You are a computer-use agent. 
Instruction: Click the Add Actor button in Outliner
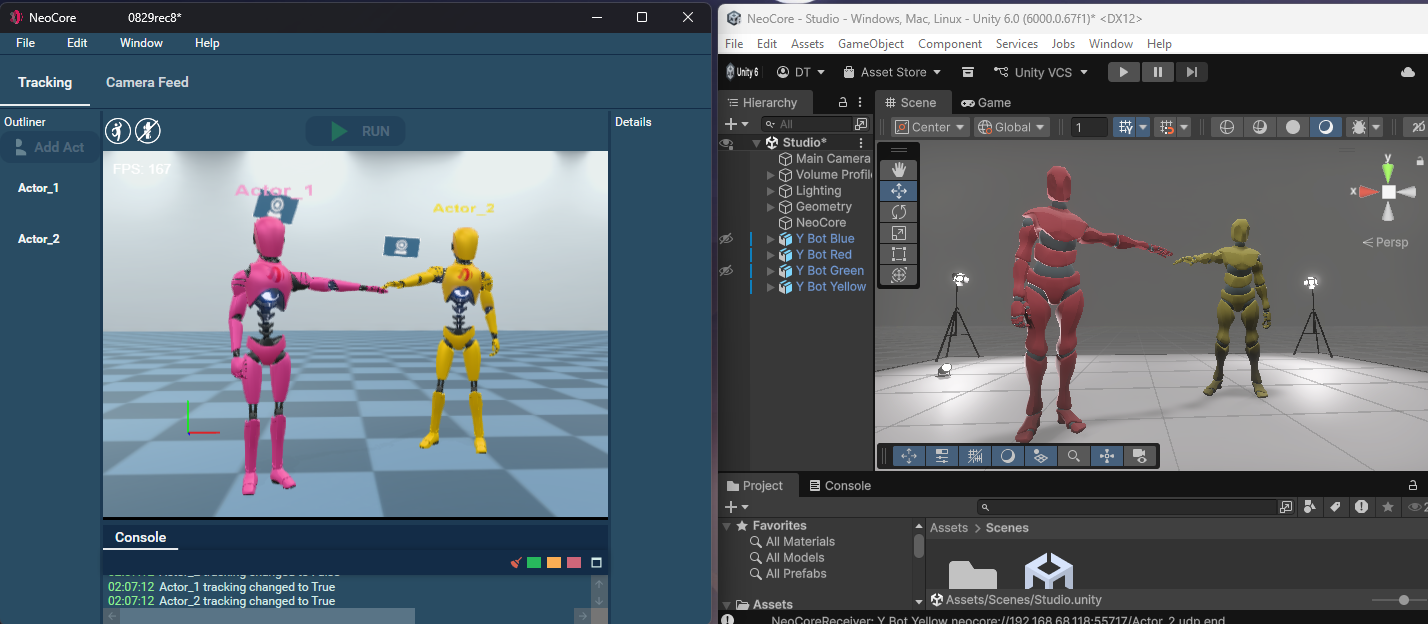[50, 147]
